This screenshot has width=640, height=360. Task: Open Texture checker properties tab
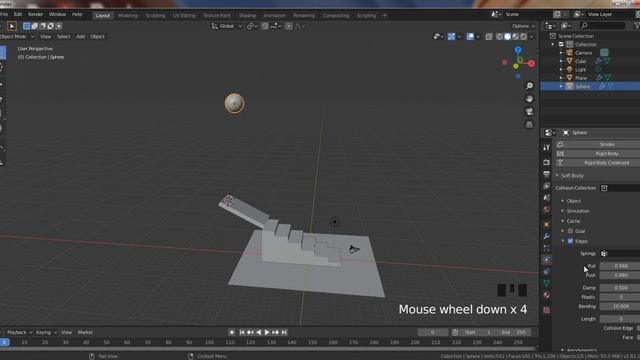pyautogui.click(x=547, y=310)
